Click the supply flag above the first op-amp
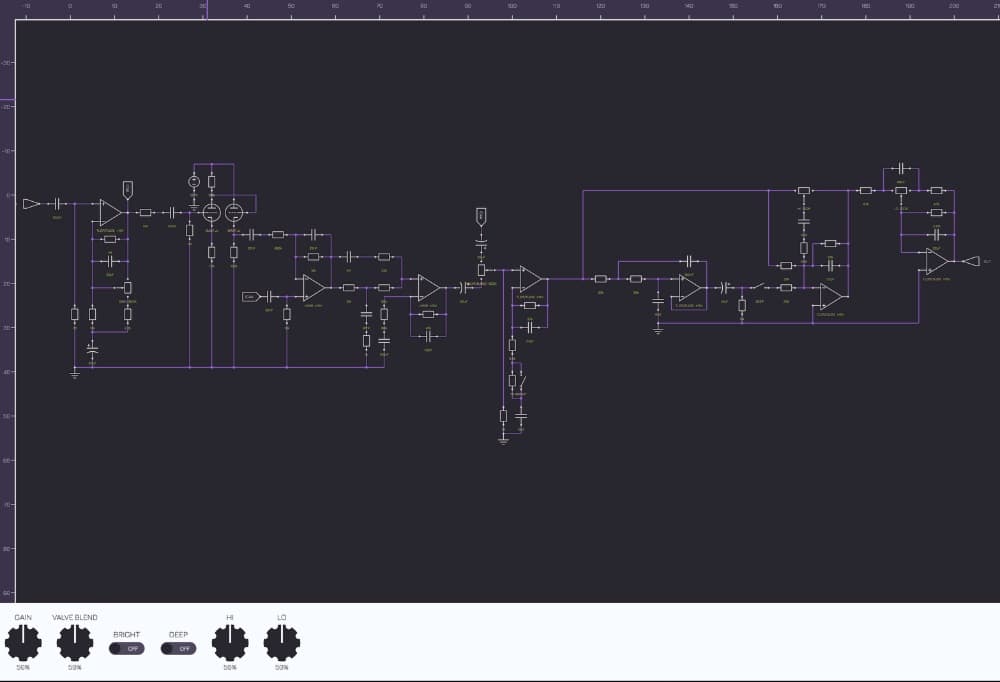The width and height of the screenshot is (1000, 682). [x=128, y=189]
